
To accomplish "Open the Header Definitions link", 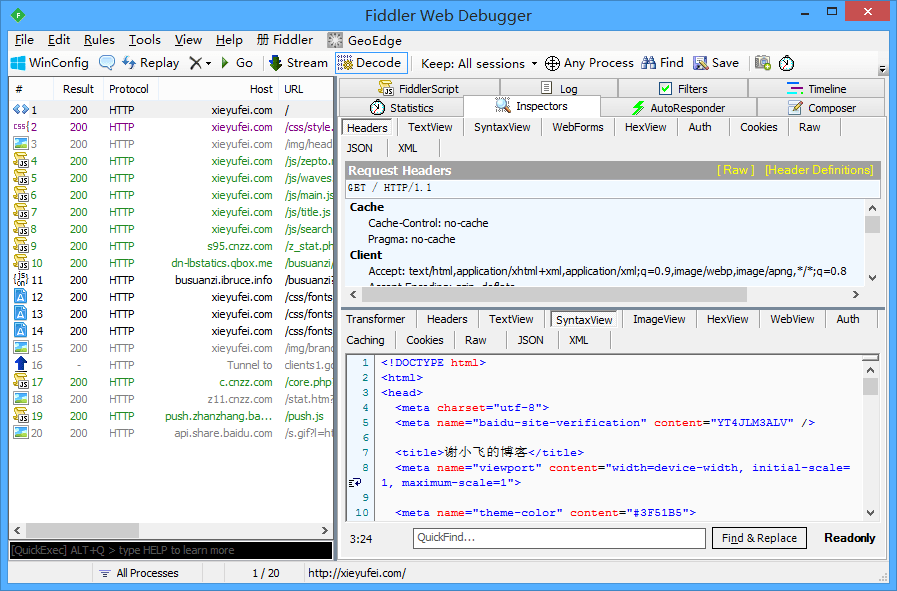I will click(x=819, y=170).
